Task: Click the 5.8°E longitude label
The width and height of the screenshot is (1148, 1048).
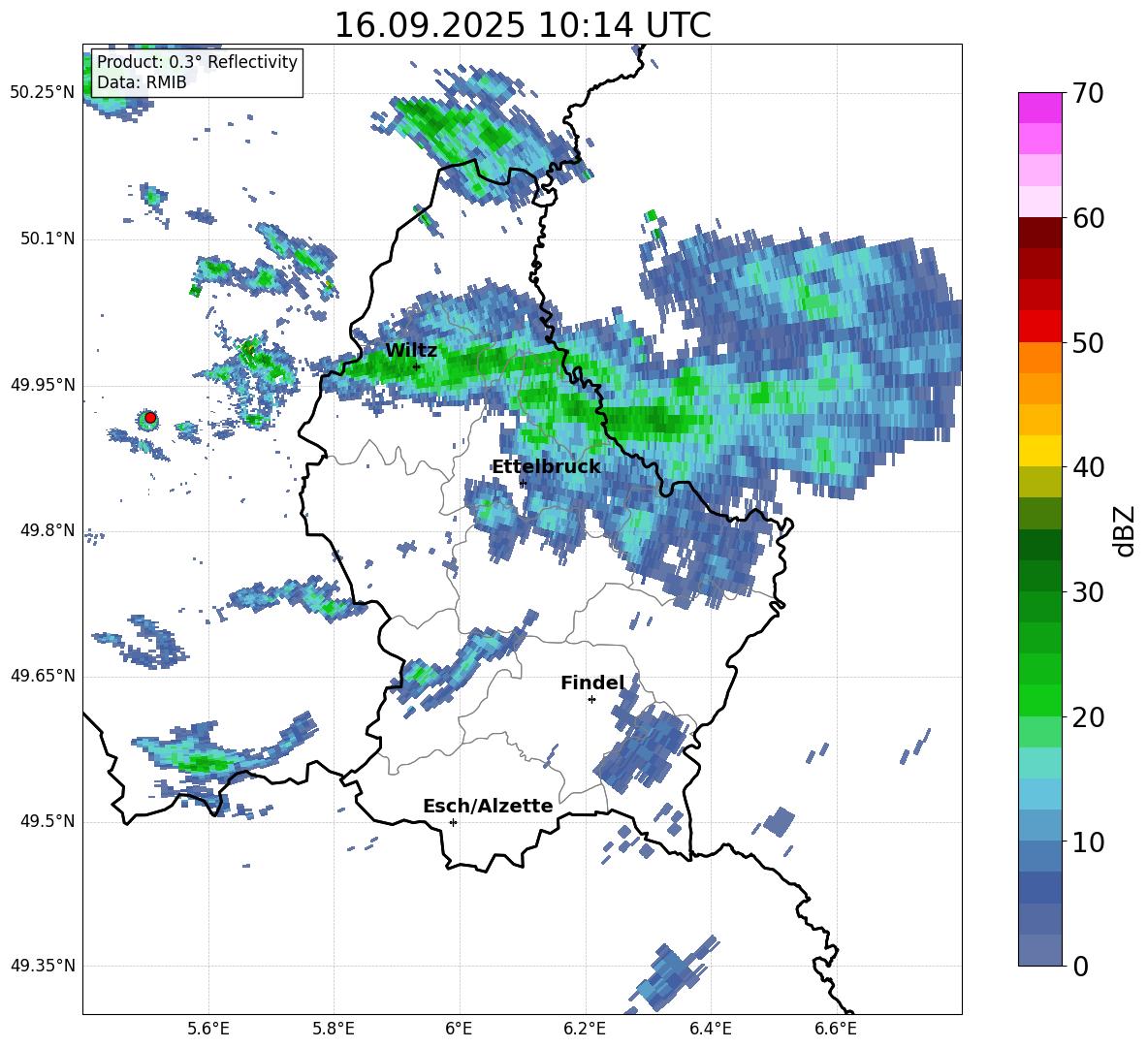Action: point(334,1029)
